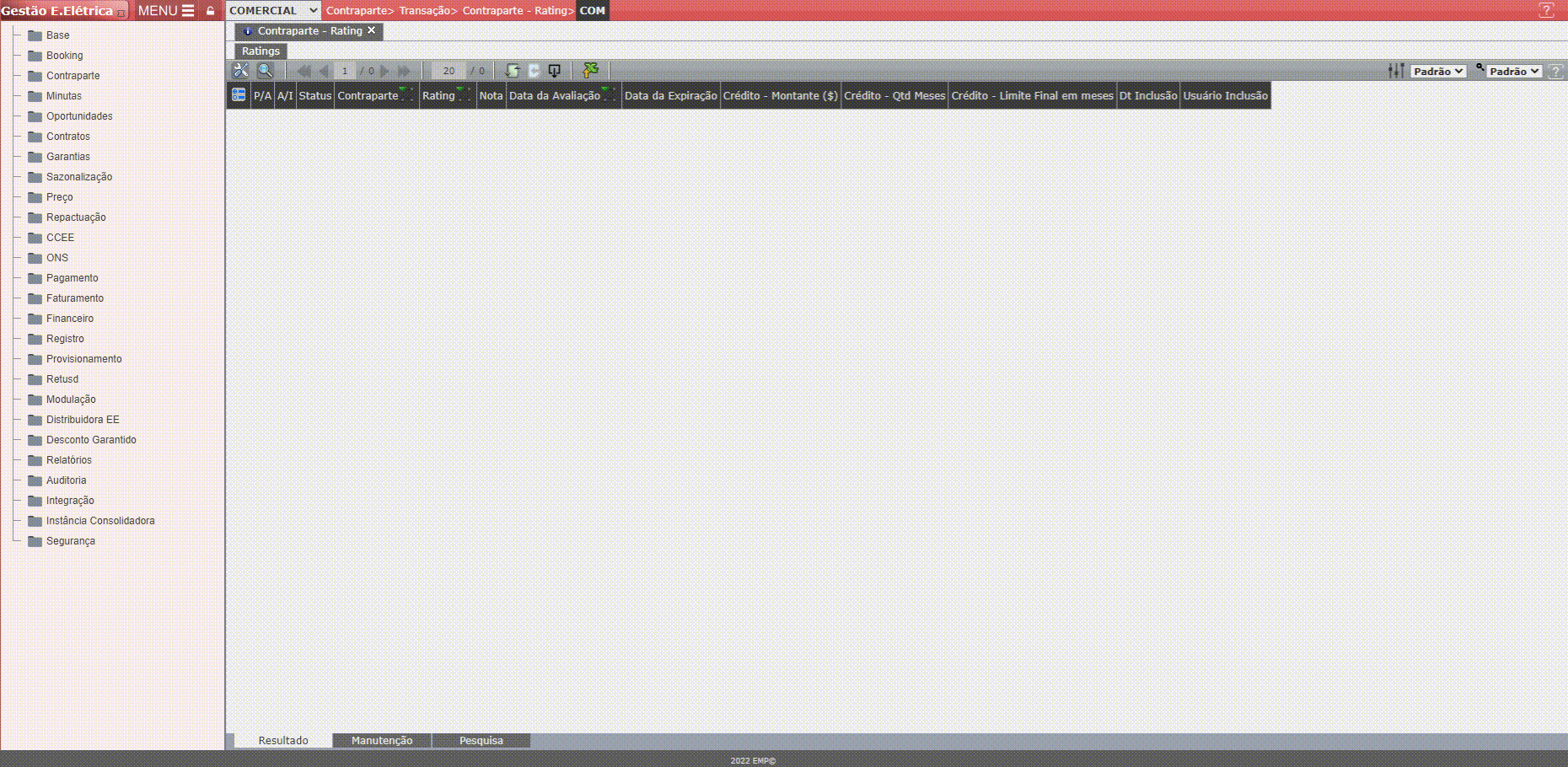The width and height of the screenshot is (1568, 767).
Task: Open the layout Padrão dropdown next to sliders icon
Action: (1438, 72)
